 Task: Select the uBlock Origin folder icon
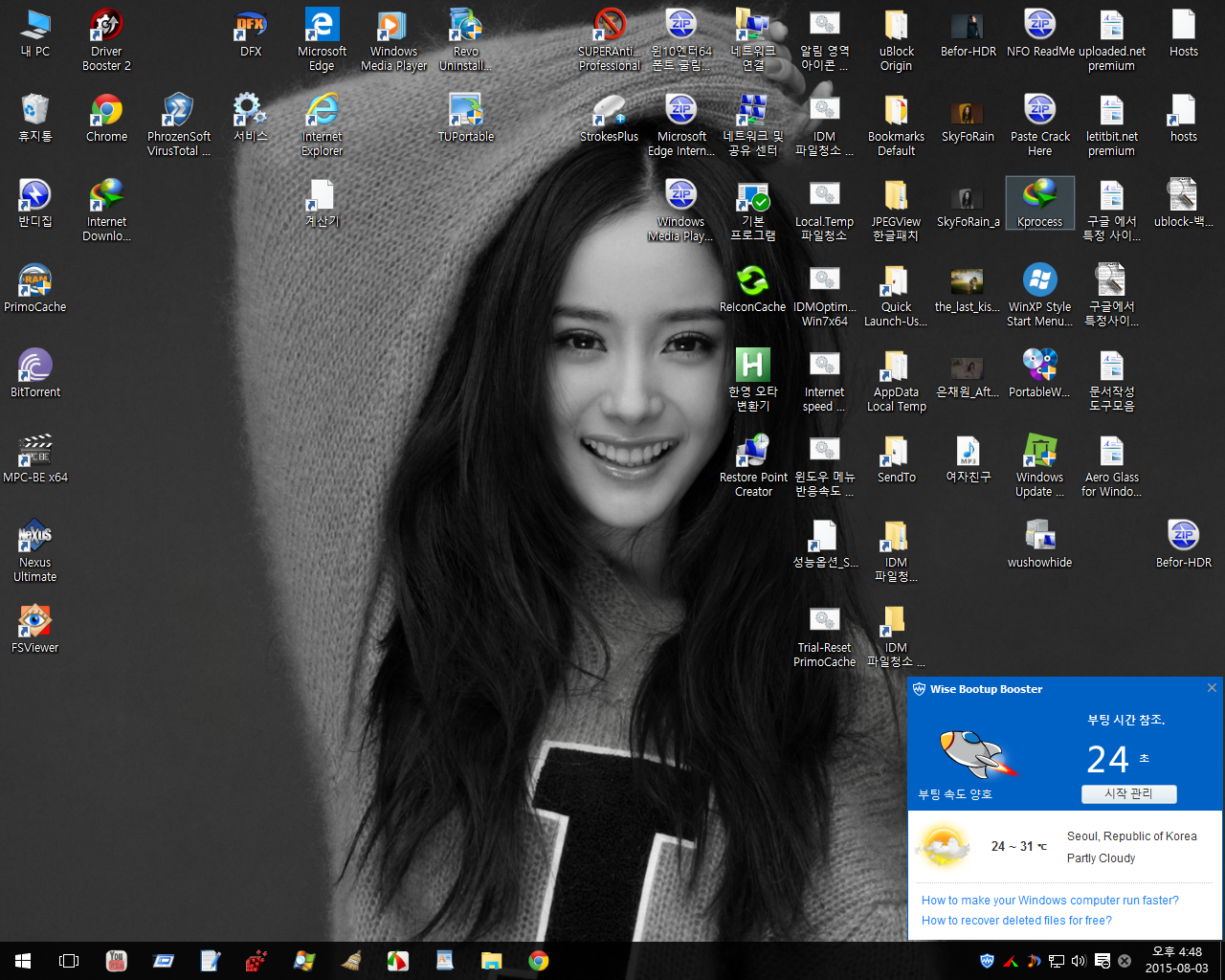(x=897, y=40)
